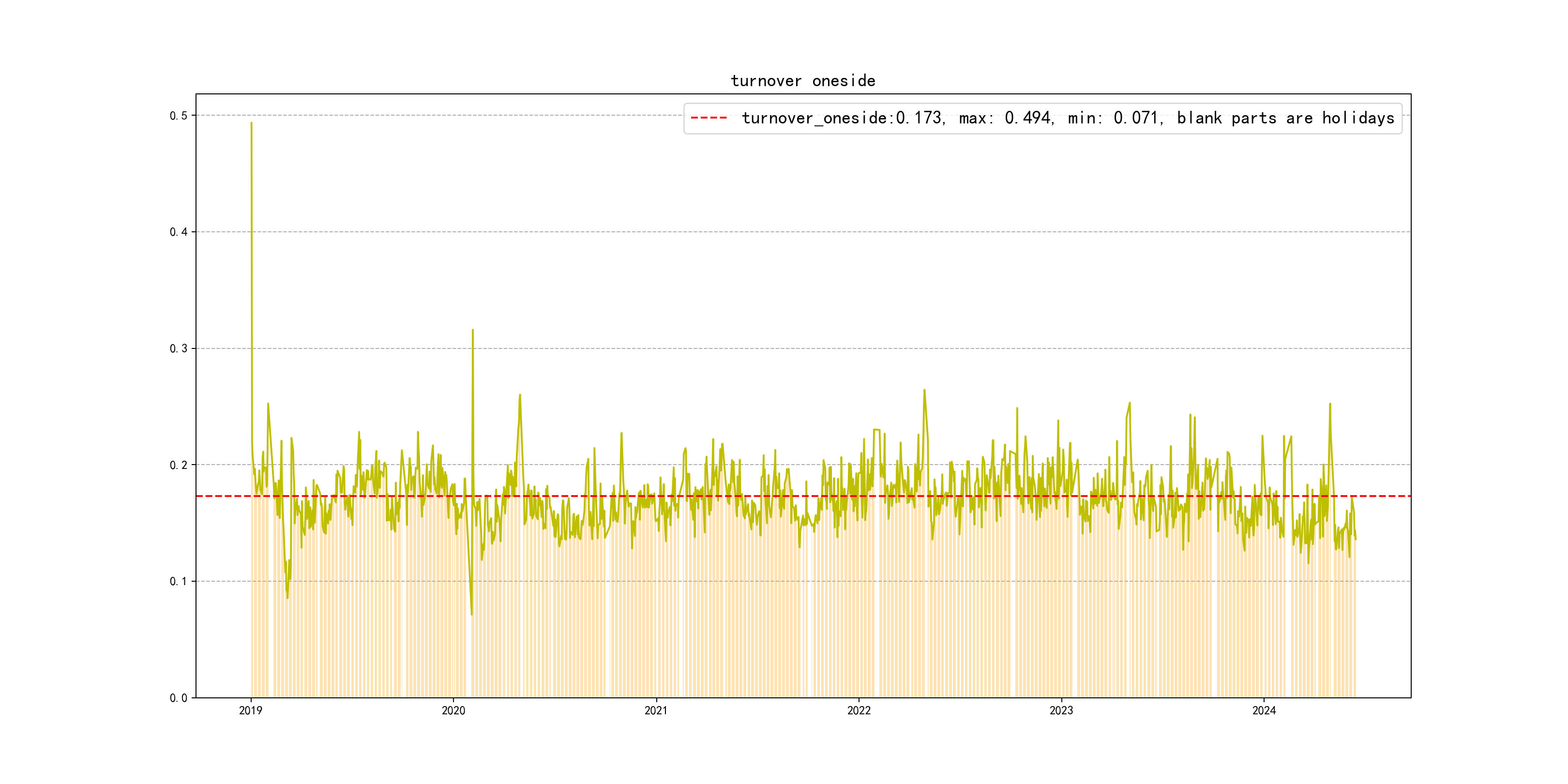
Task: Click the 2022 x-axis tick label
Action: 858,710
